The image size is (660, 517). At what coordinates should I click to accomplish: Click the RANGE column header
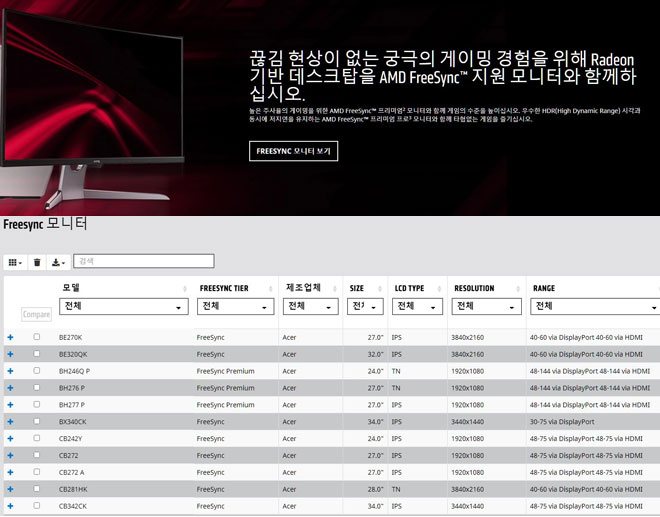click(544, 288)
